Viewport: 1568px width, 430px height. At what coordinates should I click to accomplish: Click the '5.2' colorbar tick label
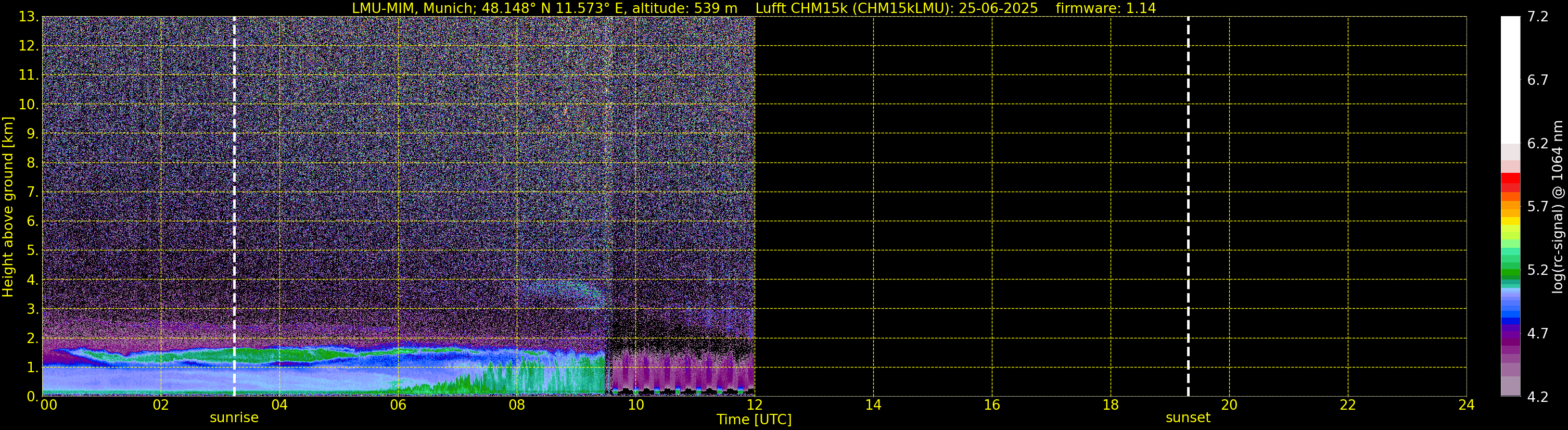tap(1538, 270)
